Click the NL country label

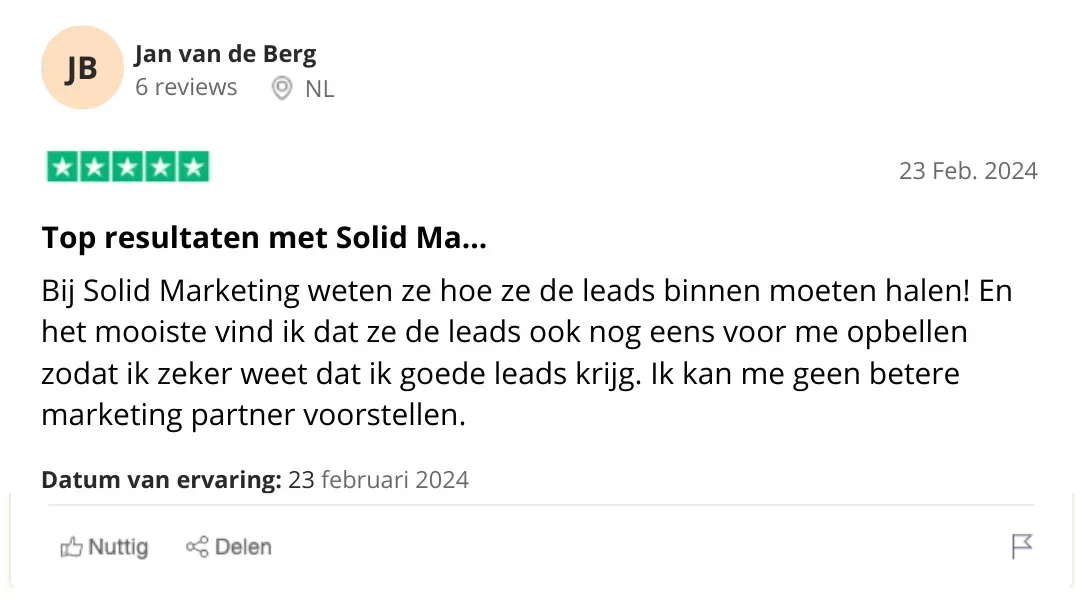pyautogui.click(x=319, y=89)
